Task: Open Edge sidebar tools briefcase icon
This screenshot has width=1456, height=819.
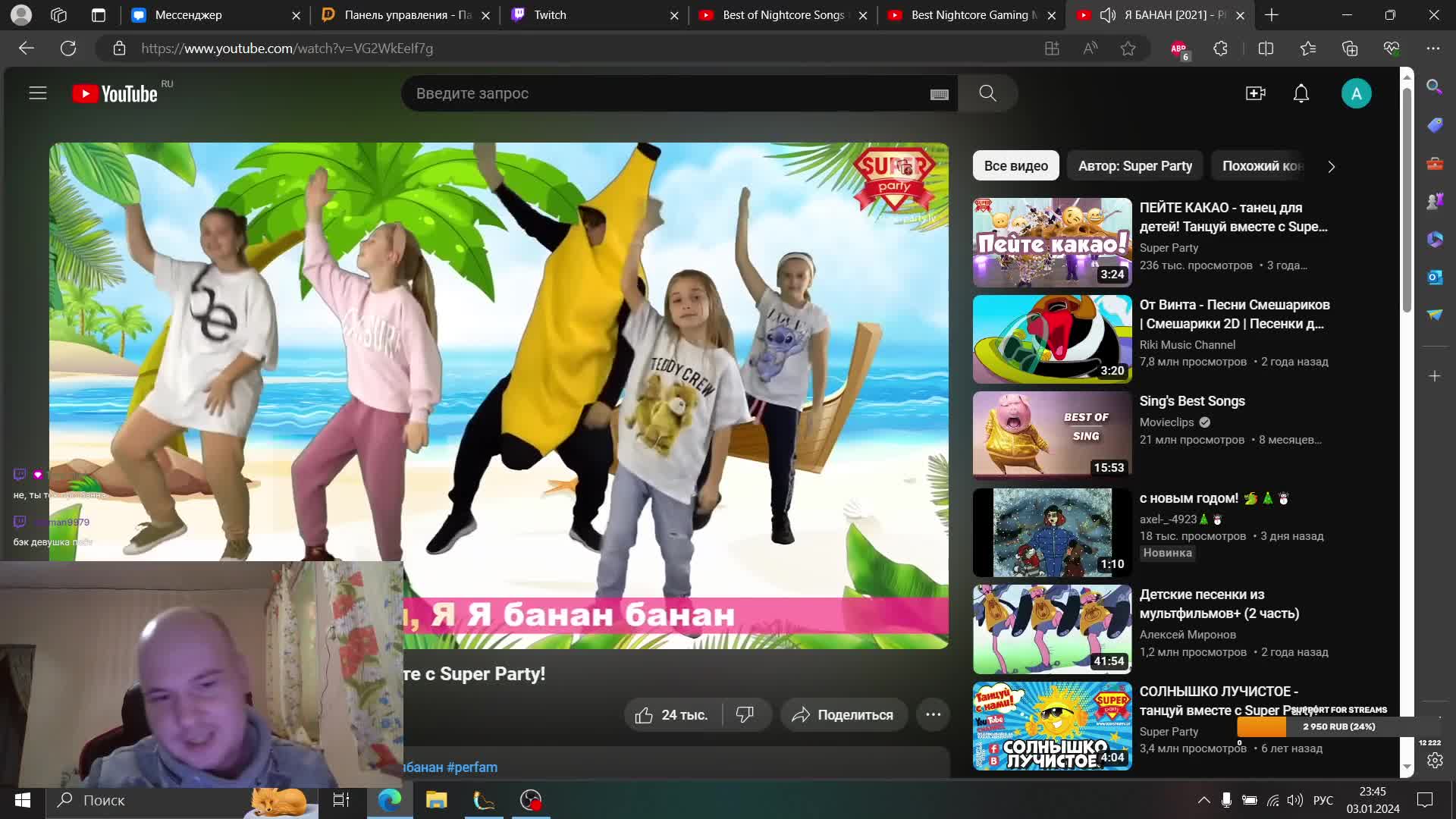Action: pyautogui.click(x=1434, y=163)
